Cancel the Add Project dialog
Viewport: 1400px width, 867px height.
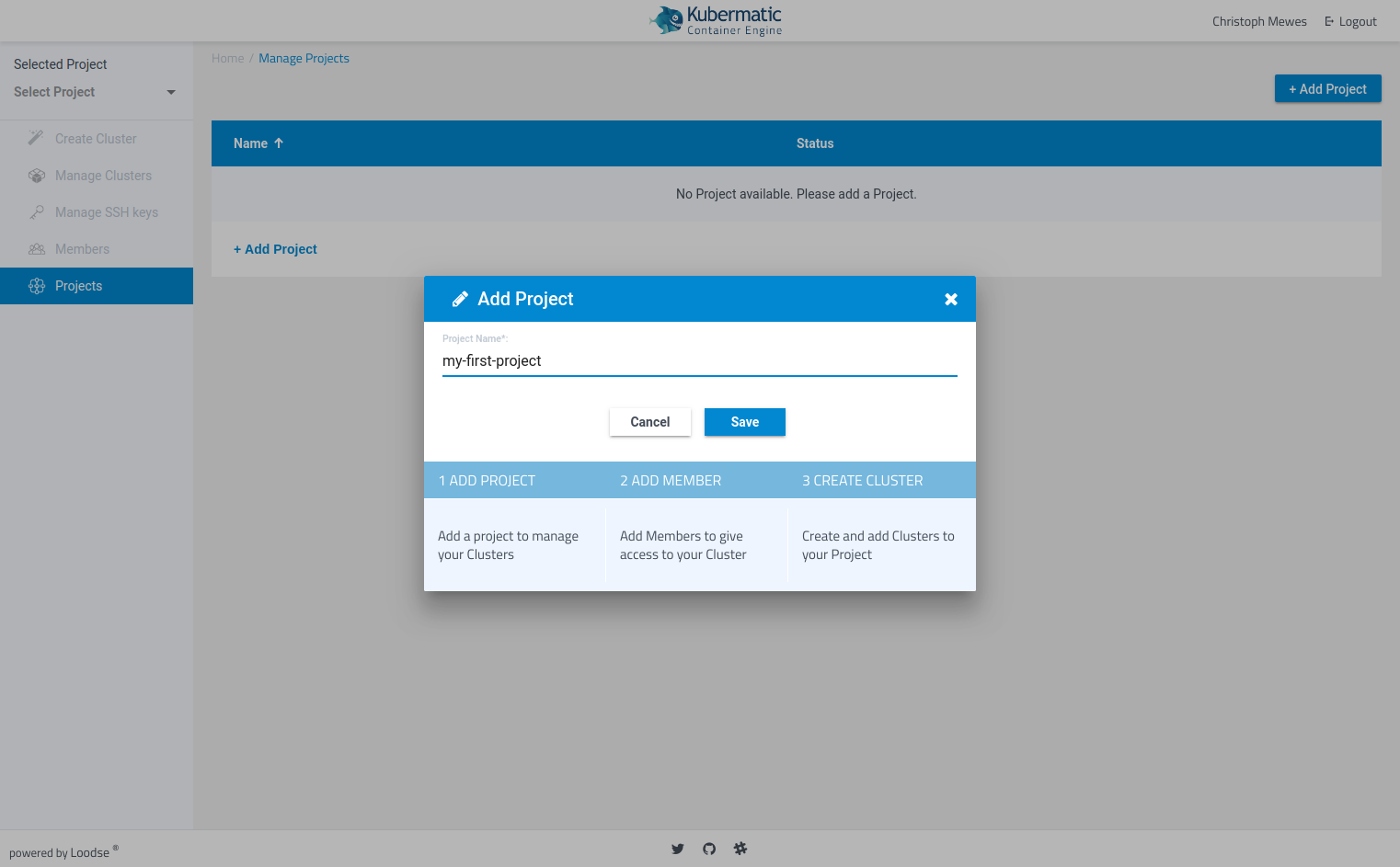point(650,422)
